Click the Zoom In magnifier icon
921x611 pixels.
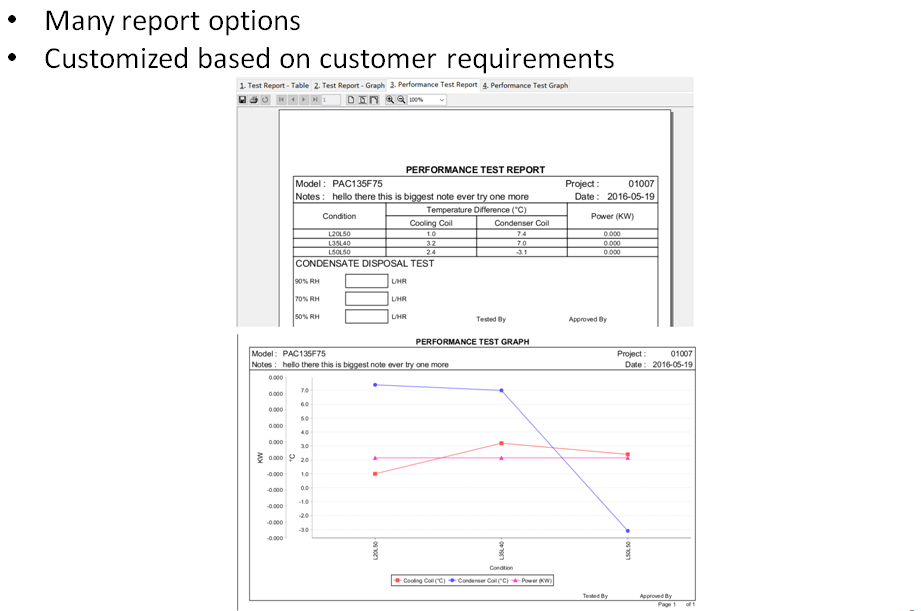[390, 100]
